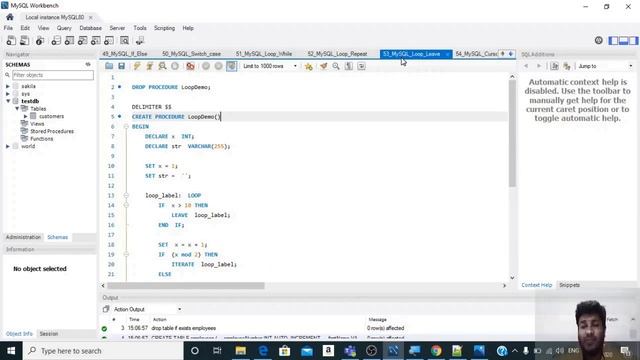The width and height of the screenshot is (640, 360).
Task: Expand the world schema
Action: pyautogui.click(x=8, y=146)
